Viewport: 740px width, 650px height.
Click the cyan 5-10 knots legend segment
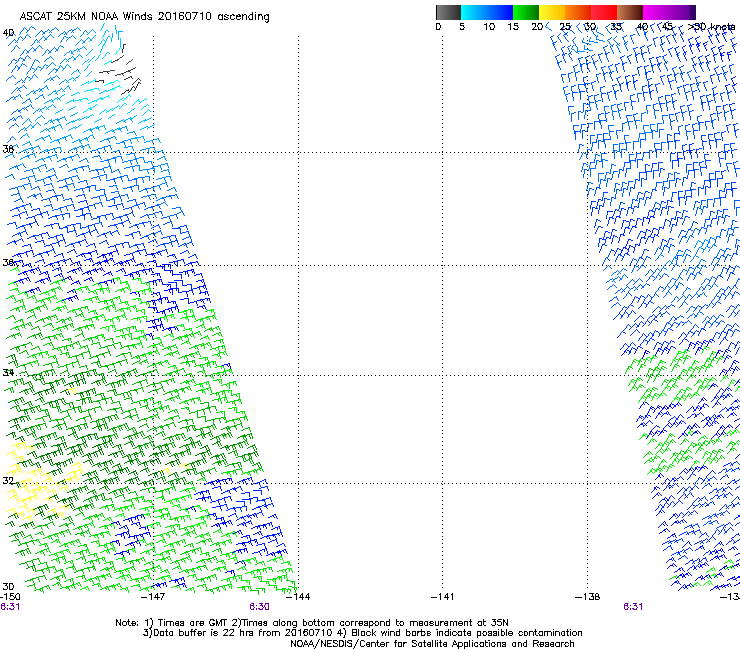(474, 12)
